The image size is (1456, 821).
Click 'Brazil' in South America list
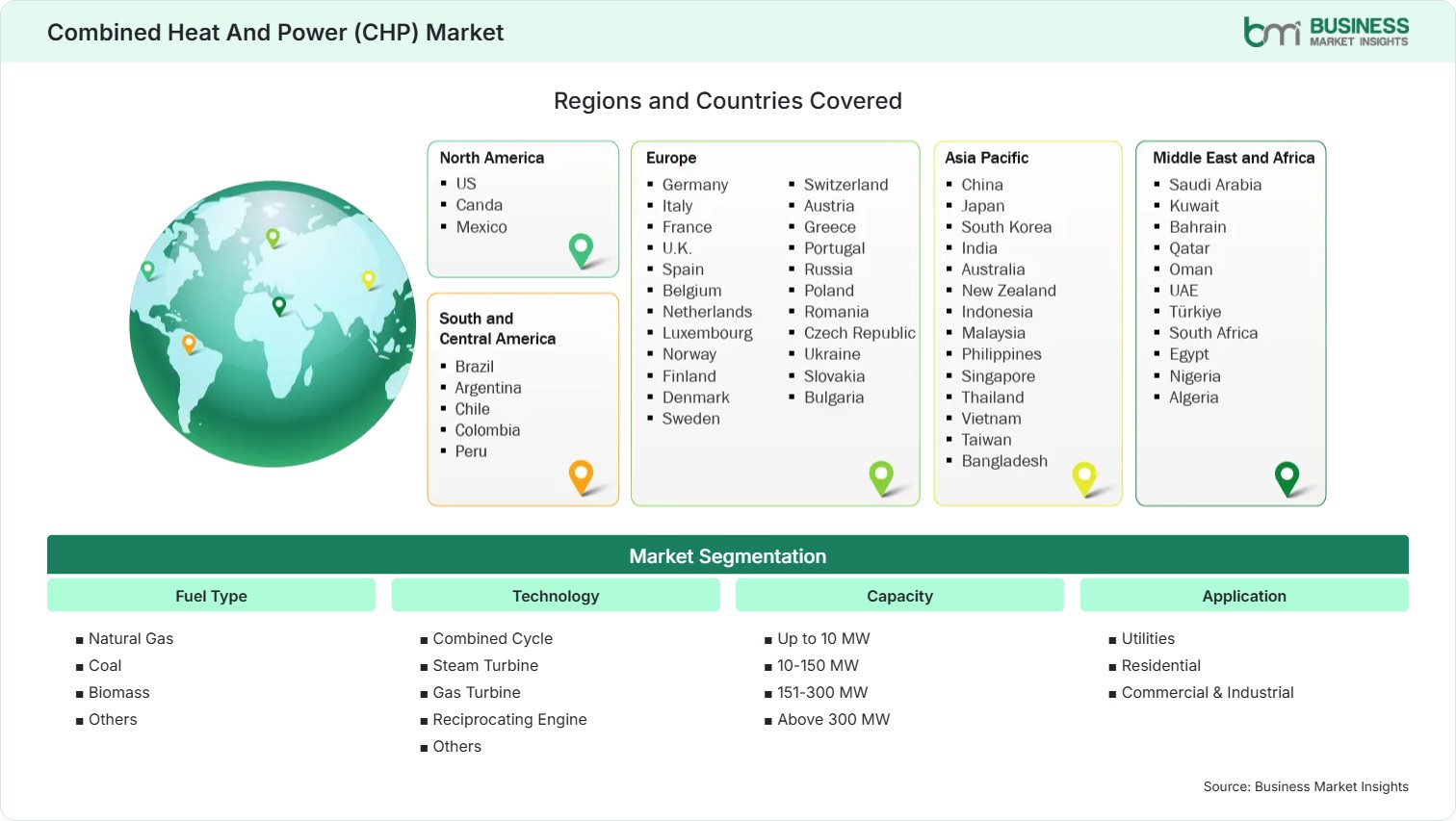475,367
